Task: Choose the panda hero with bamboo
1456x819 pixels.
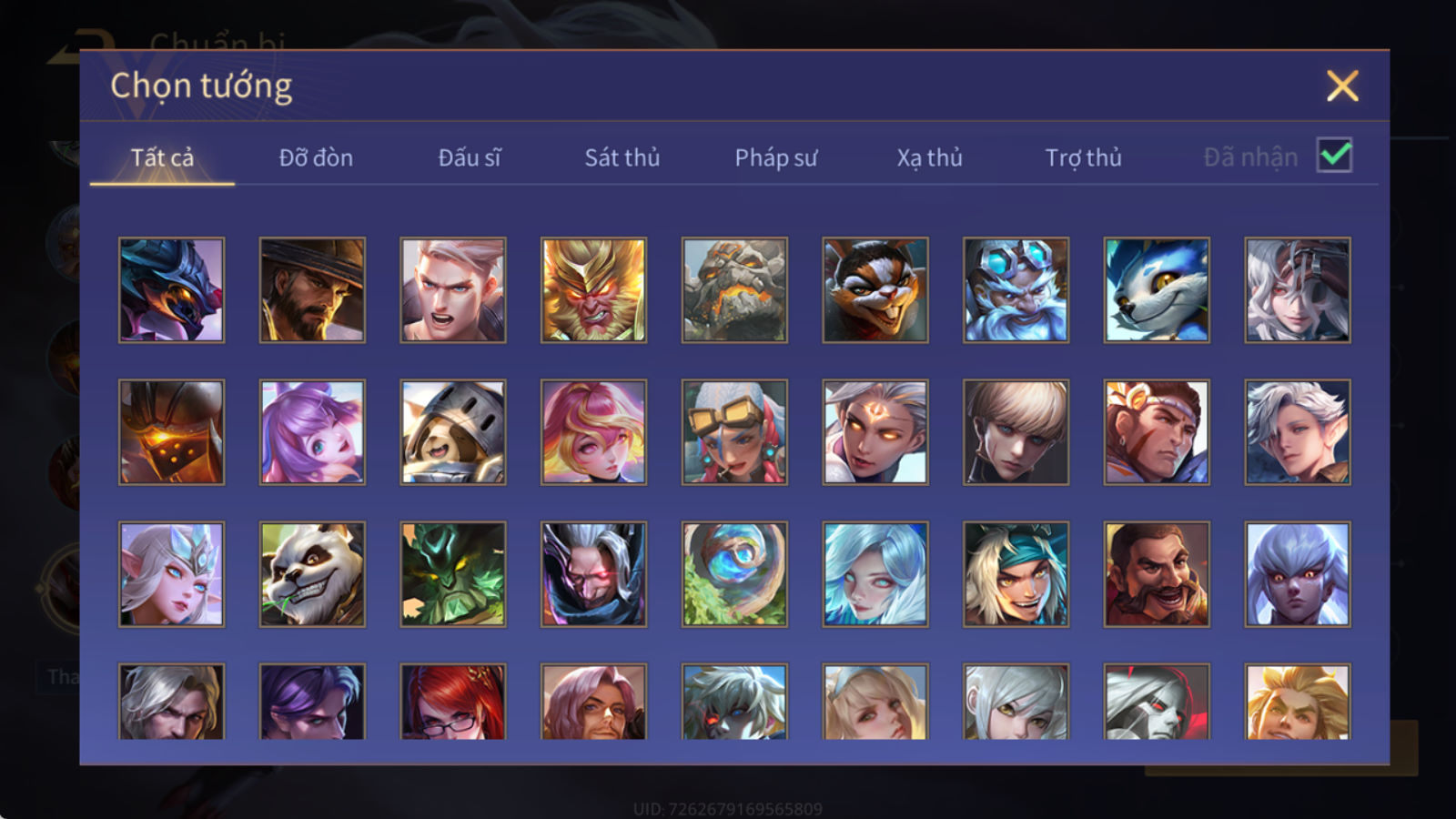Action: (312, 574)
